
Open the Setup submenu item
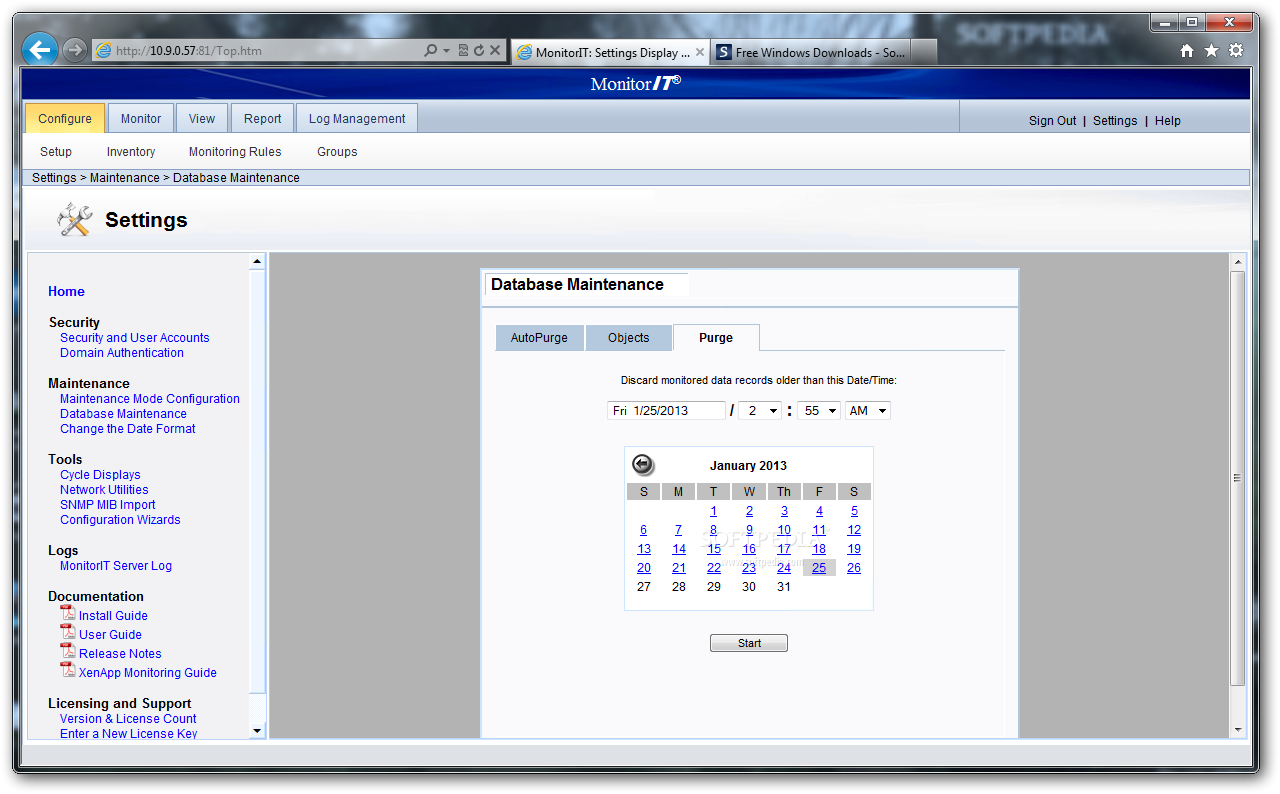click(56, 152)
